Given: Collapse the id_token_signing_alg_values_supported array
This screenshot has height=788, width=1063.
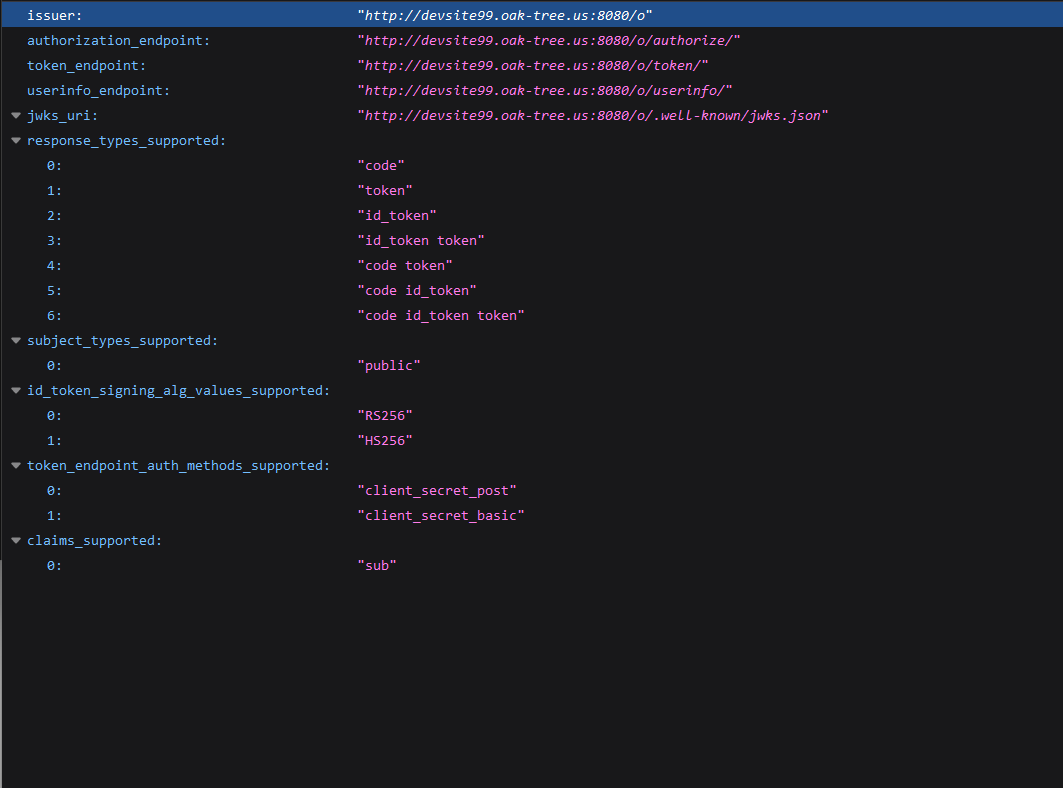Looking at the screenshot, I should (16, 390).
